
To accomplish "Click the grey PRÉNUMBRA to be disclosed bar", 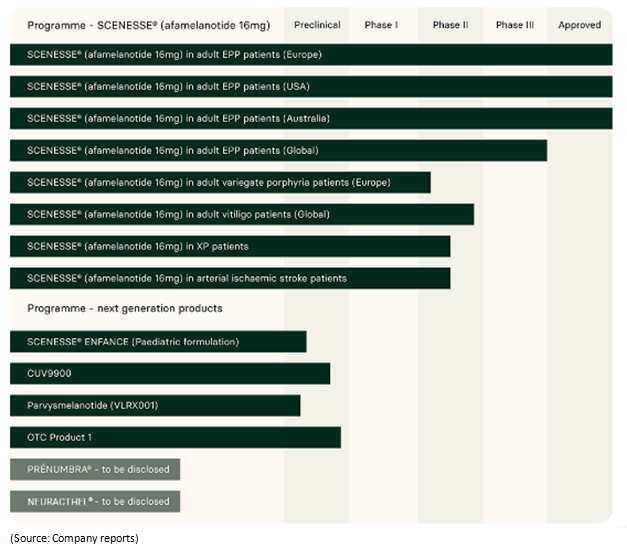I will coord(95,469).
